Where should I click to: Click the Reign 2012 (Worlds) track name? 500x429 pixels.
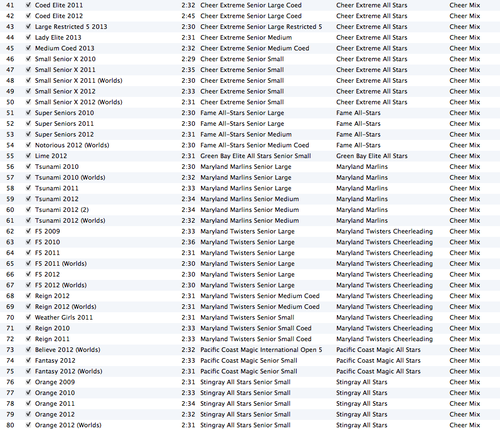pyautogui.click(x=66, y=307)
